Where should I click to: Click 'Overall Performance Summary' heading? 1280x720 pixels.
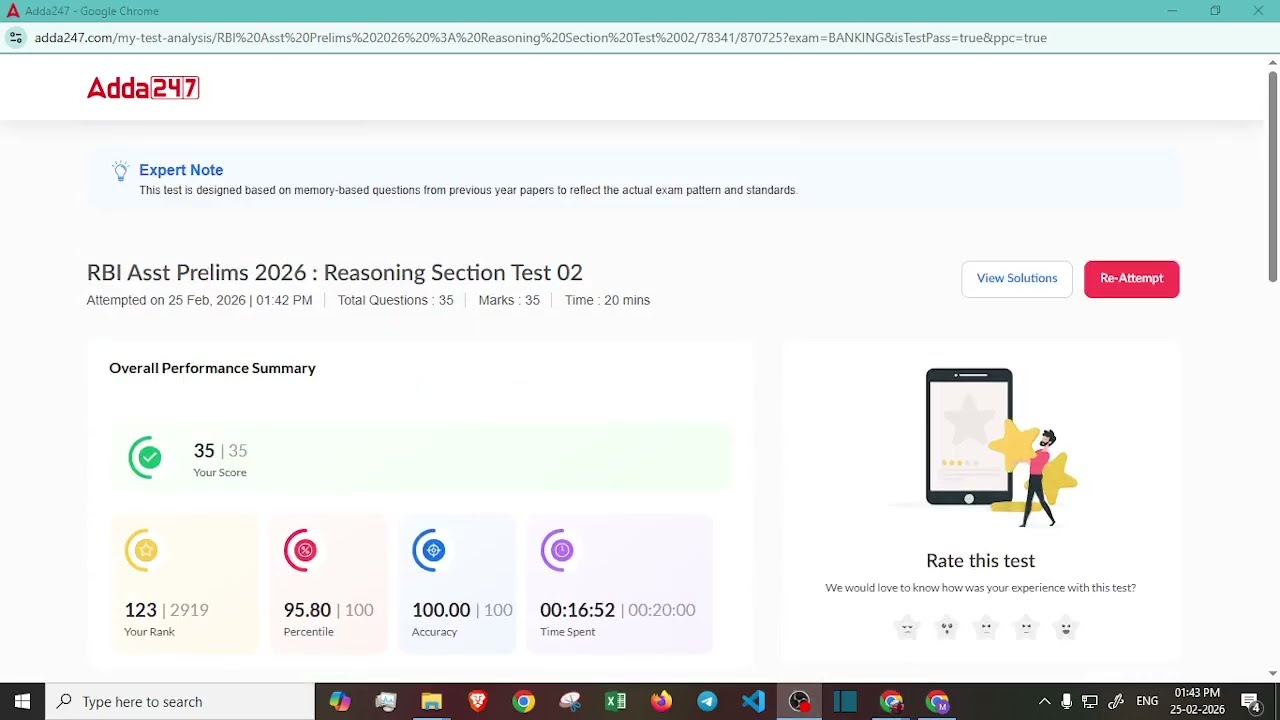tap(212, 368)
